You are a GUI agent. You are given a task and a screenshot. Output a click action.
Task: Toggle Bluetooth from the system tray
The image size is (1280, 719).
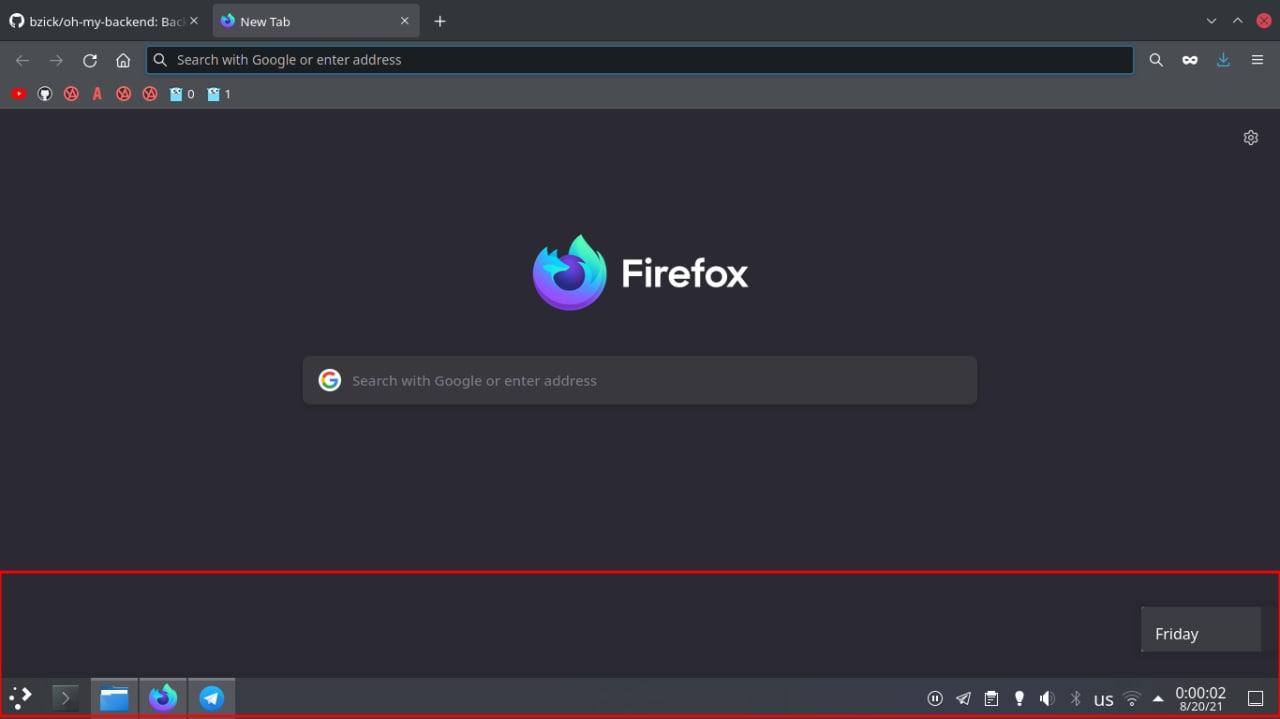click(1076, 699)
